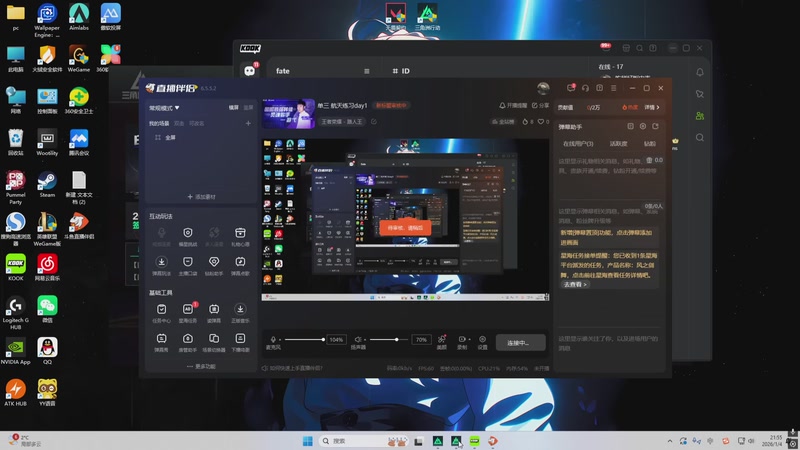Open the 直播伴侣 taskbar icon
This screenshot has height=450, width=800.
(x=492, y=441)
